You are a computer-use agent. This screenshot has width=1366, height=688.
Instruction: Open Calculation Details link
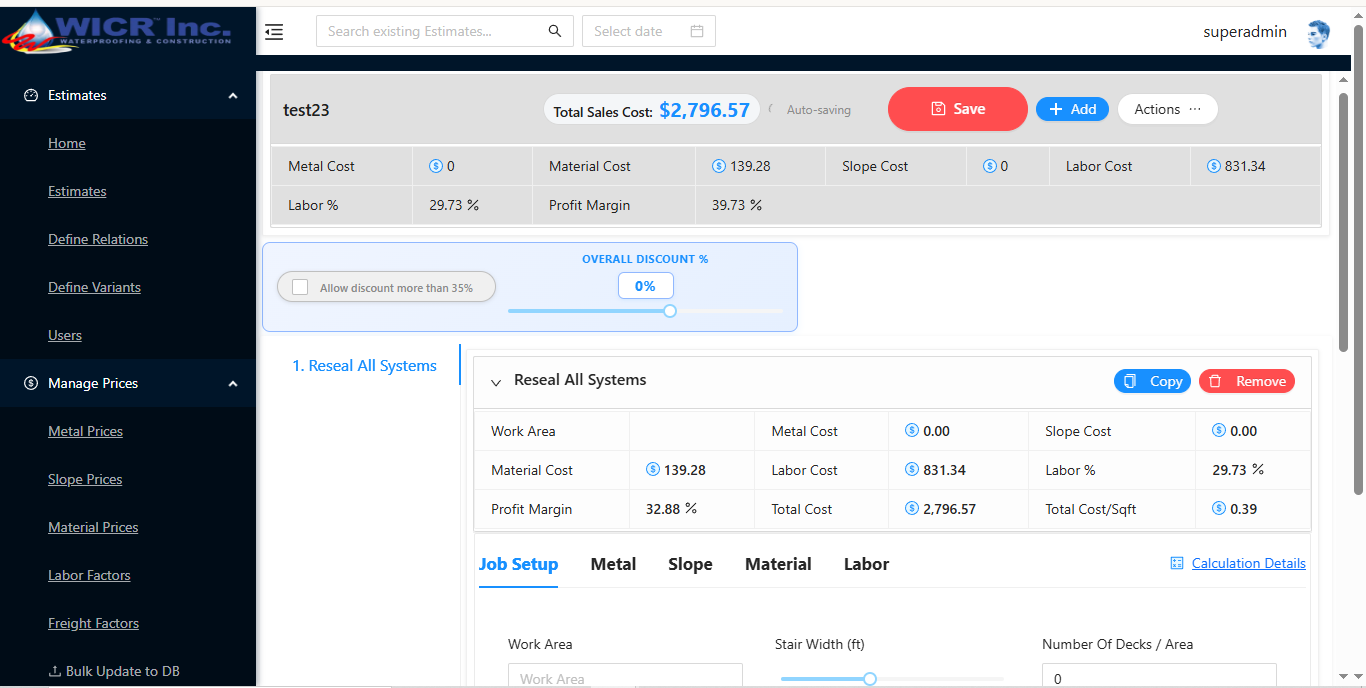pyautogui.click(x=1248, y=564)
